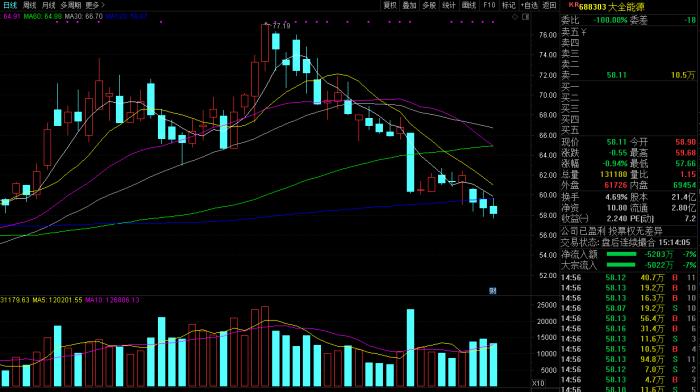Click the ¥ icon next to 卖五
The width and height of the screenshot is (700, 392).
pos(583,32)
